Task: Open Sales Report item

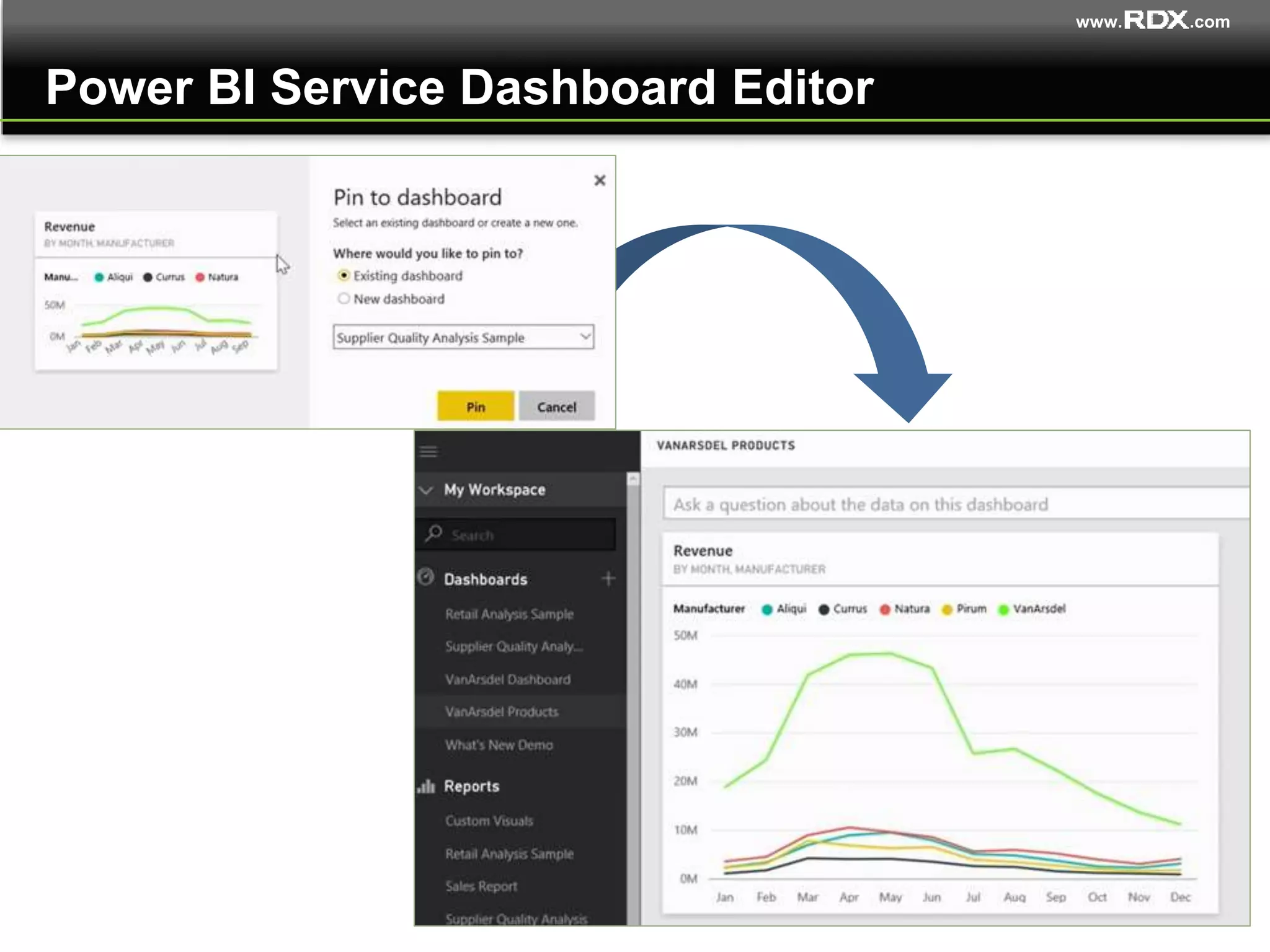Action: point(481,886)
